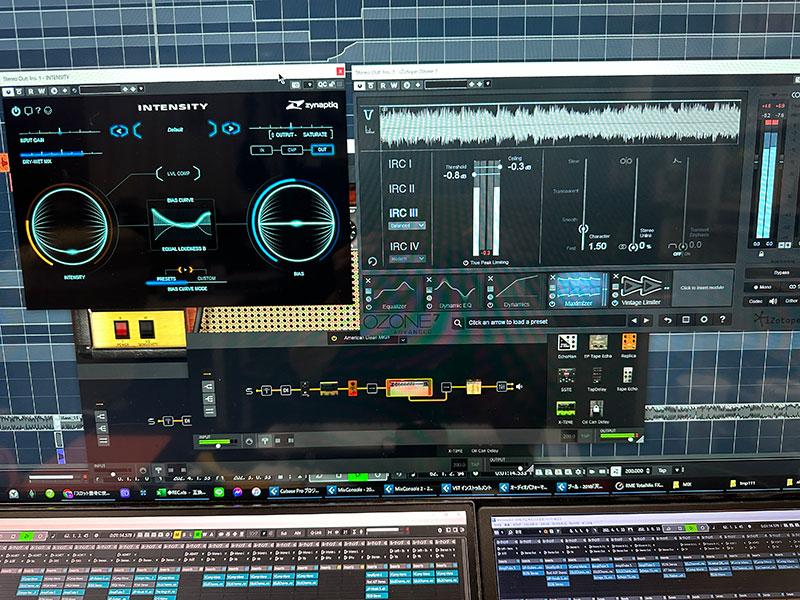The height and width of the screenshot is (600, 800).
Task: Open the INTENSITY speech bubble tooltip icon
Action: [x=28, y=111]
